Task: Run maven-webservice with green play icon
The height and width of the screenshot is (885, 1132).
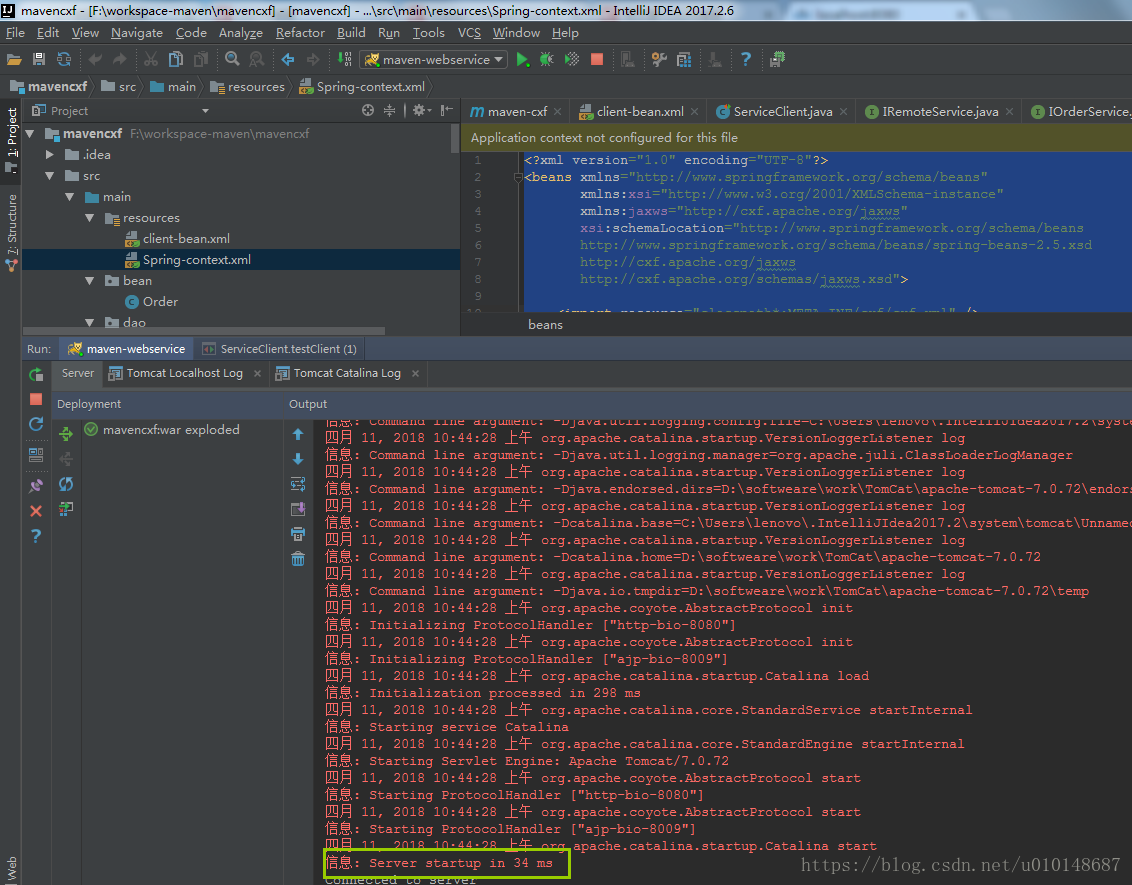Action: pyautogui.click(x=523, y=60)
